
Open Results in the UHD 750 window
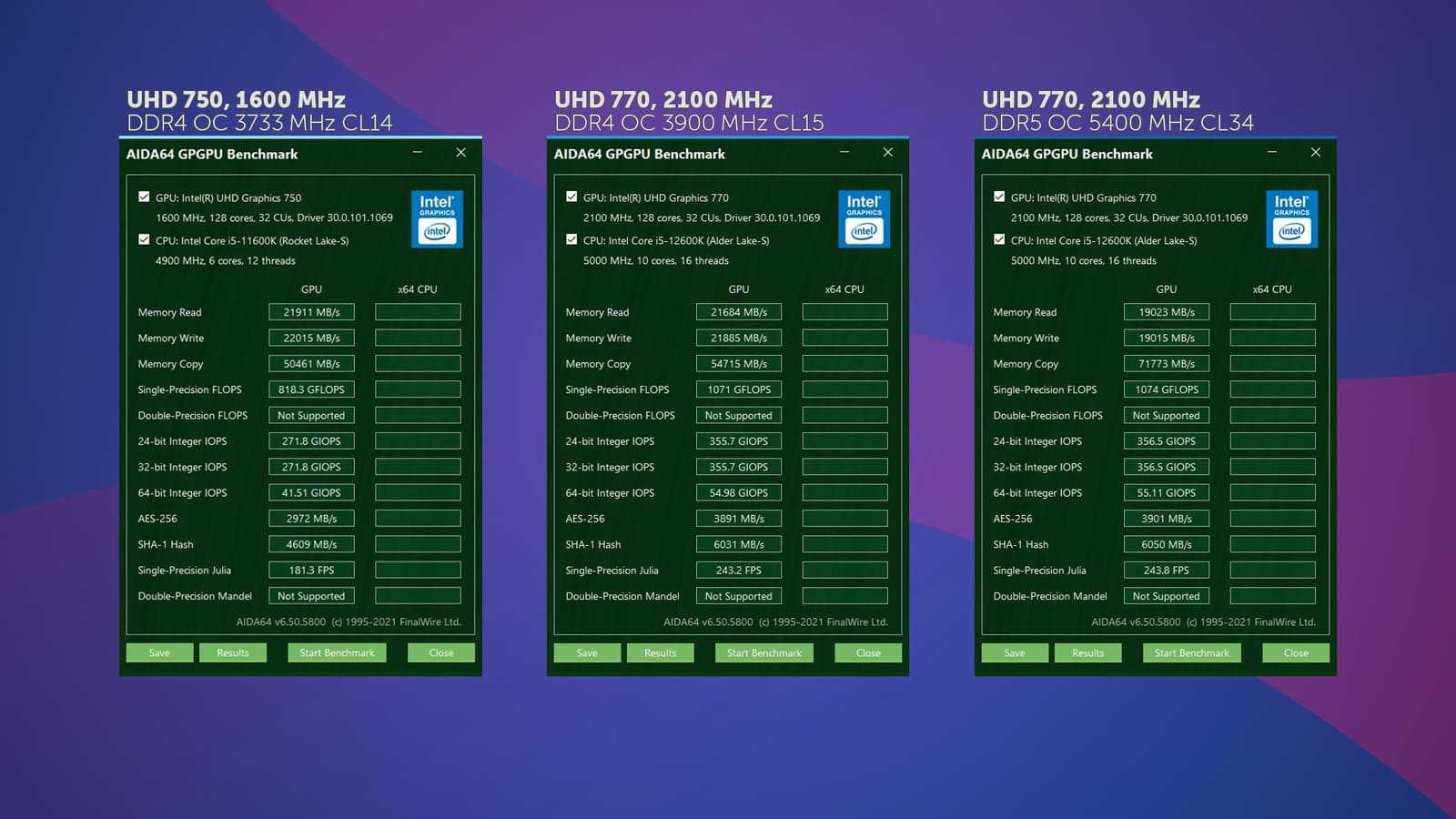(x=233, y=652)
